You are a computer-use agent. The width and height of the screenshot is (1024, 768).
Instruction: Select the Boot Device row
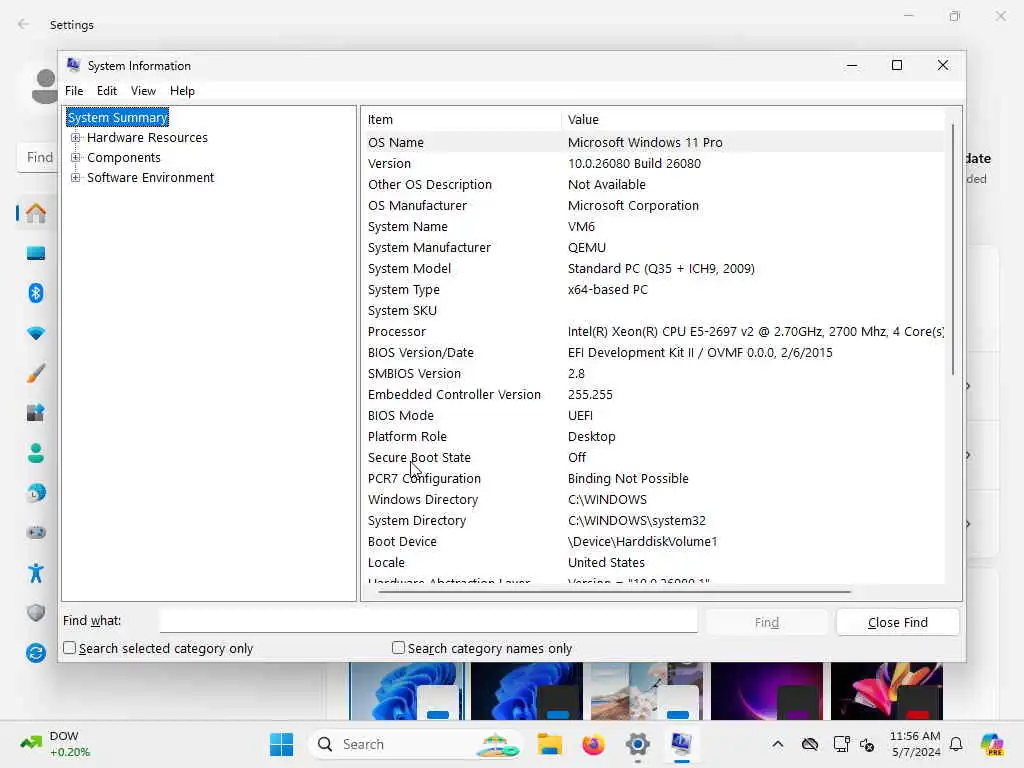pos(653,541)
